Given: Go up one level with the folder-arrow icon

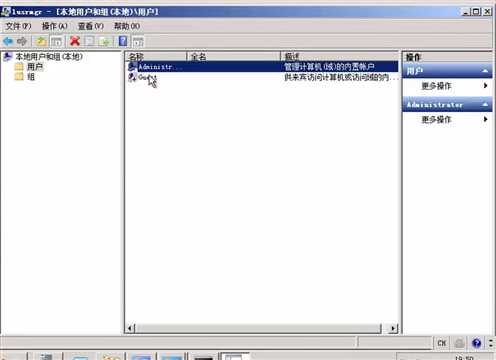Looking at the screenshot, I should 41,41.
